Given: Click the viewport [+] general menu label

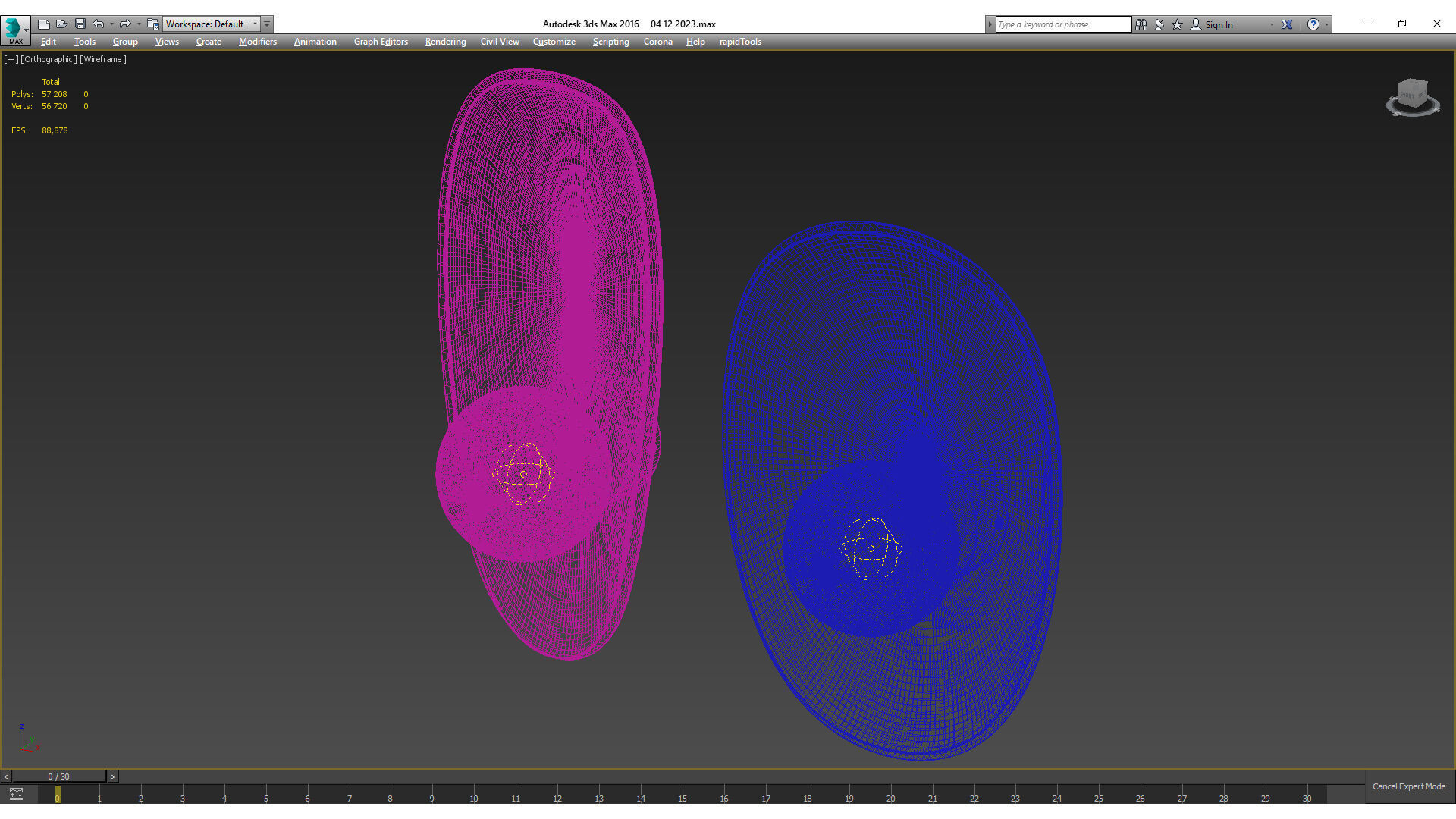Looking at the screenshot, I should 11,59.
